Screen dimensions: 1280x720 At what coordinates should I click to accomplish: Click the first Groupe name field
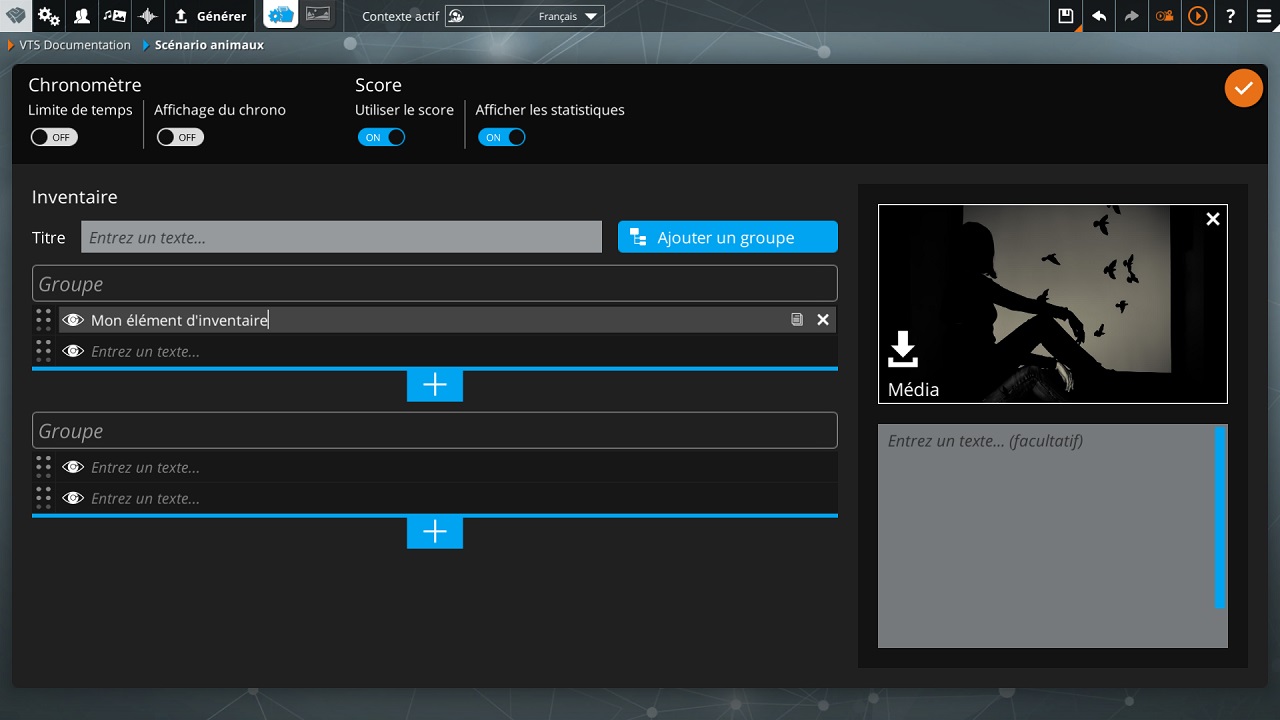pyautogui.click(x=435, y=284)
